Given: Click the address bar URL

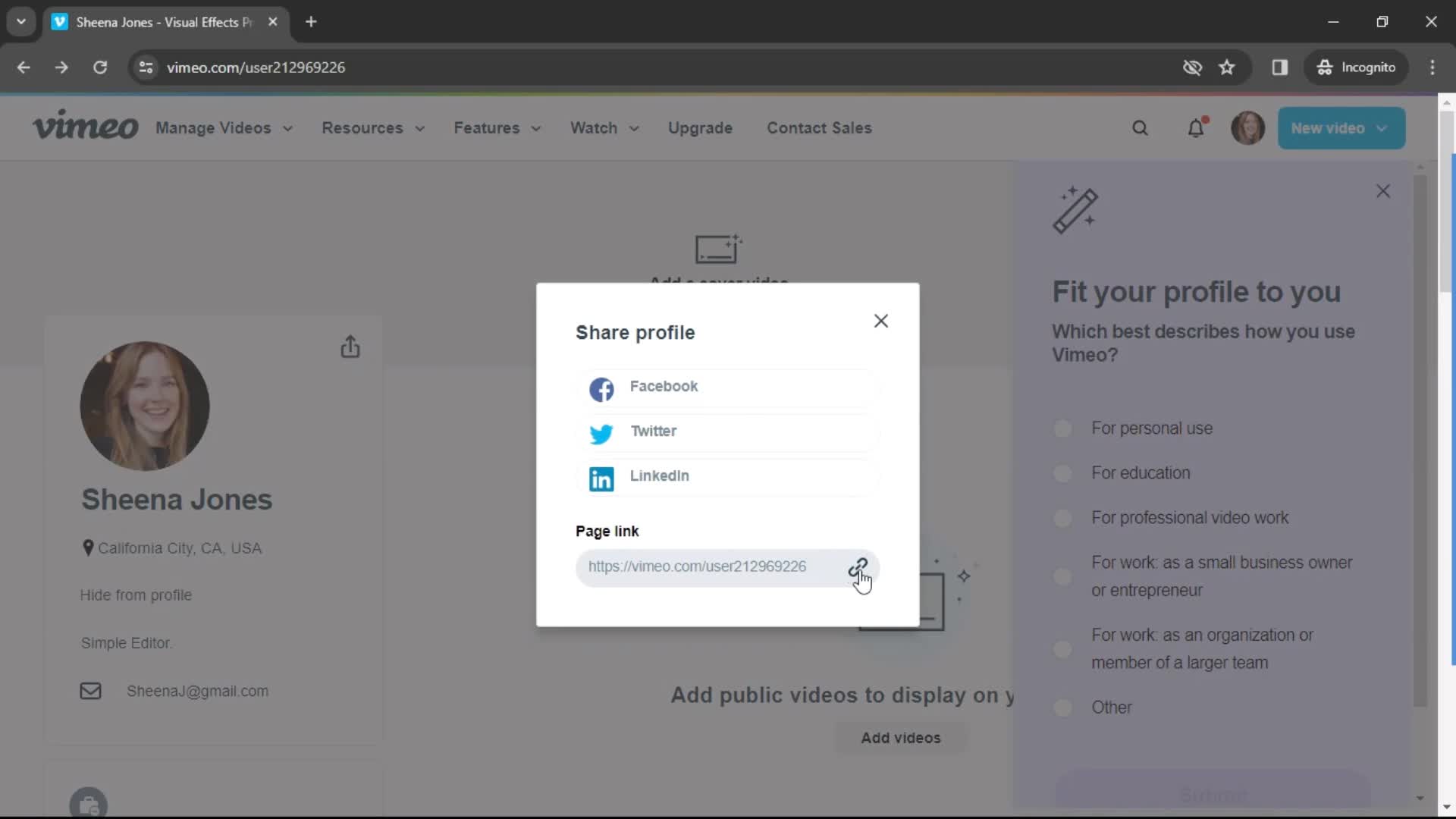Looking at the screenshot, I should coord(256,67).
